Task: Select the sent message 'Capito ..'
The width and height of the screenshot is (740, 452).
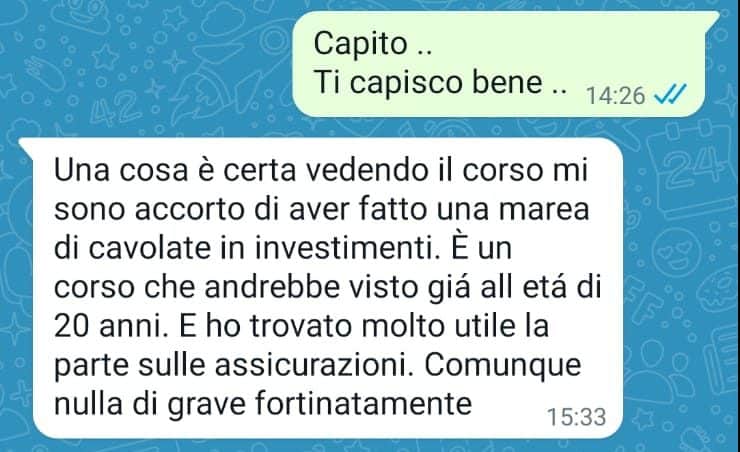Action: click(373, 44)
